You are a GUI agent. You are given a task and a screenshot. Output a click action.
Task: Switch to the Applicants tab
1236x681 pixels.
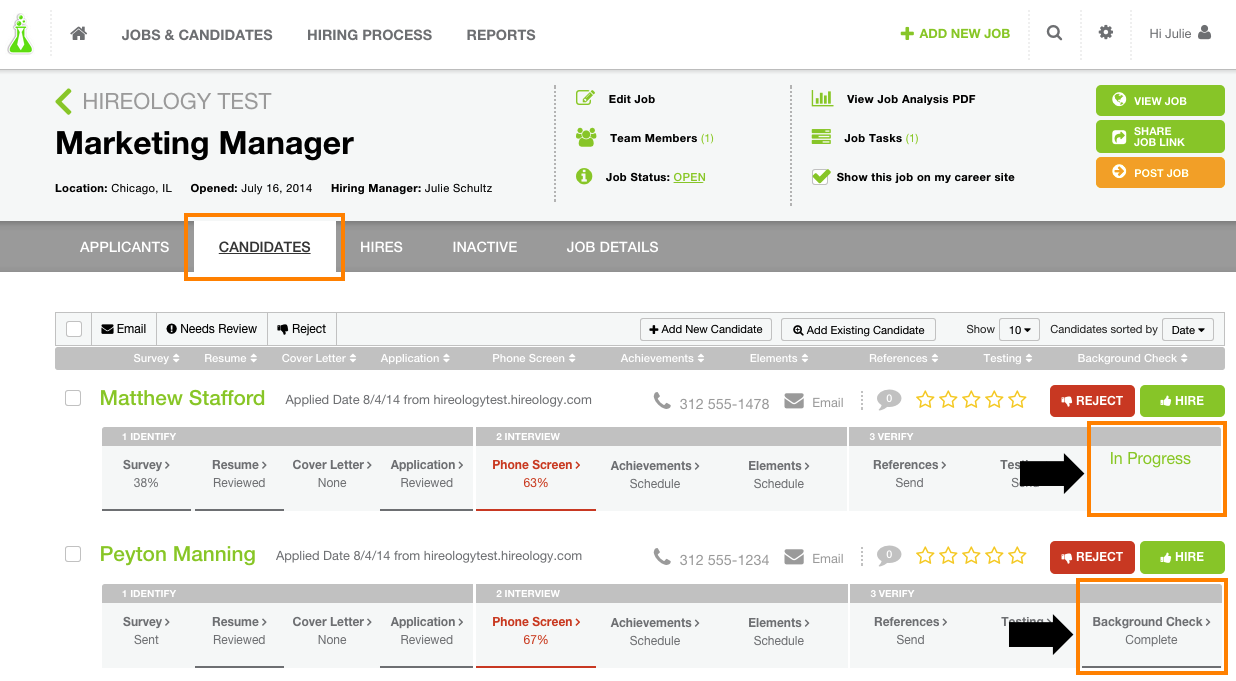(x=124, y=247)
